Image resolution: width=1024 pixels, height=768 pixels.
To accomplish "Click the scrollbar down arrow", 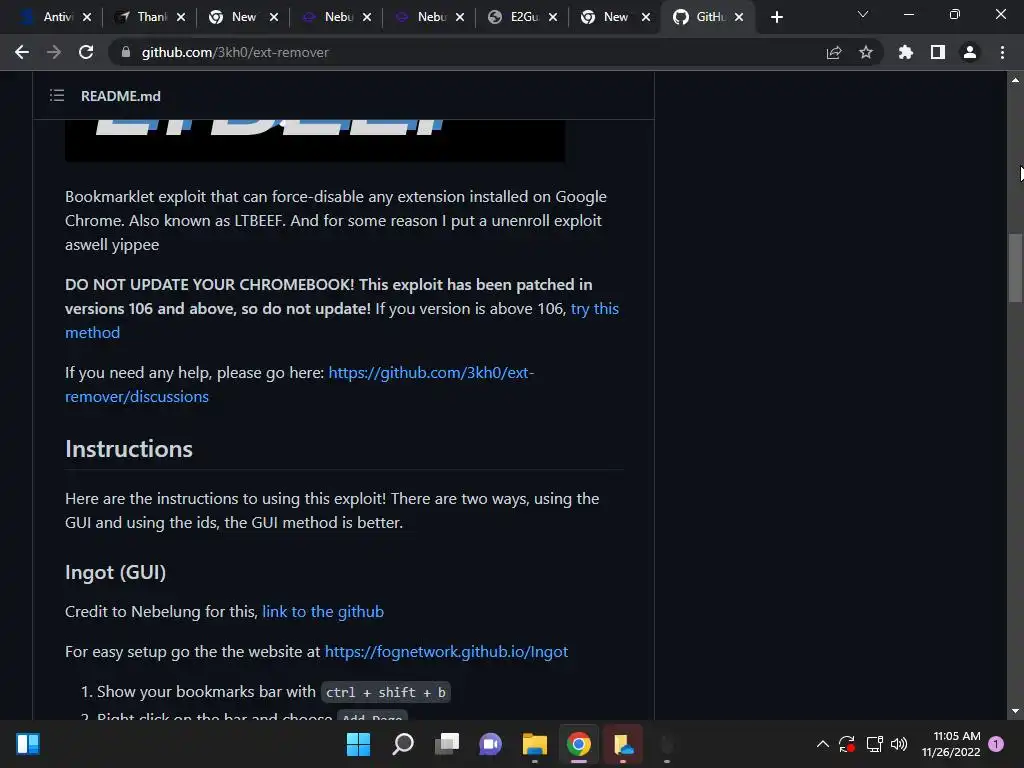I will point(1015,711).
